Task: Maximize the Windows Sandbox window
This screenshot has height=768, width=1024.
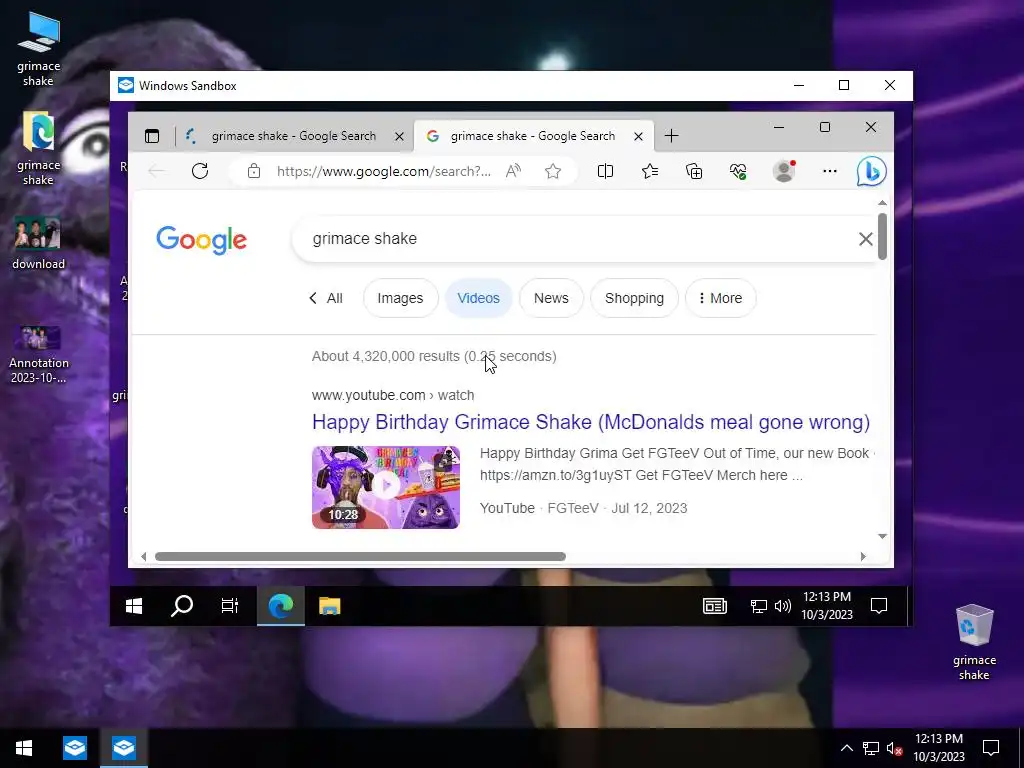Action: pyautogui.click(x=844, y=86)
